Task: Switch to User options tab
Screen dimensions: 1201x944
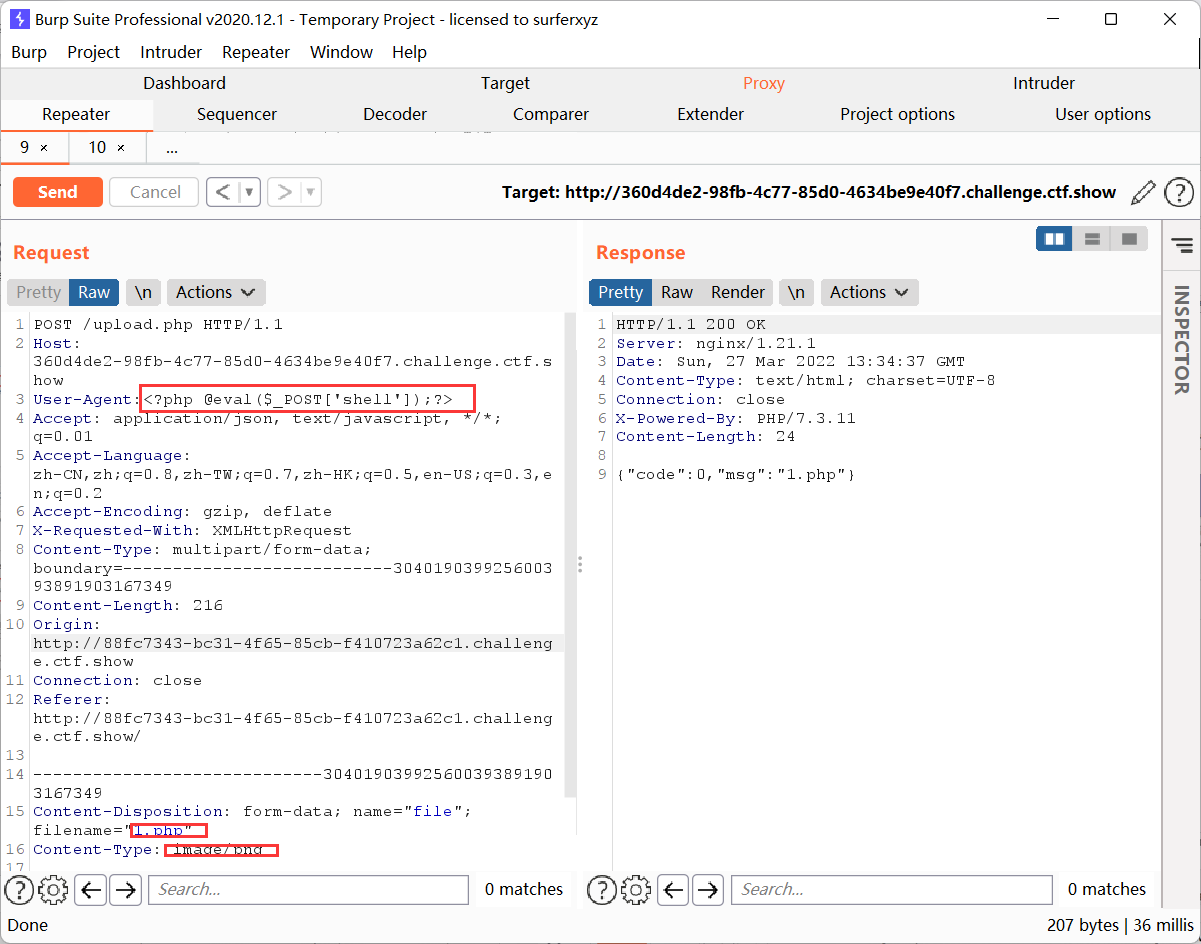Action: click(x=1103, y=114)
